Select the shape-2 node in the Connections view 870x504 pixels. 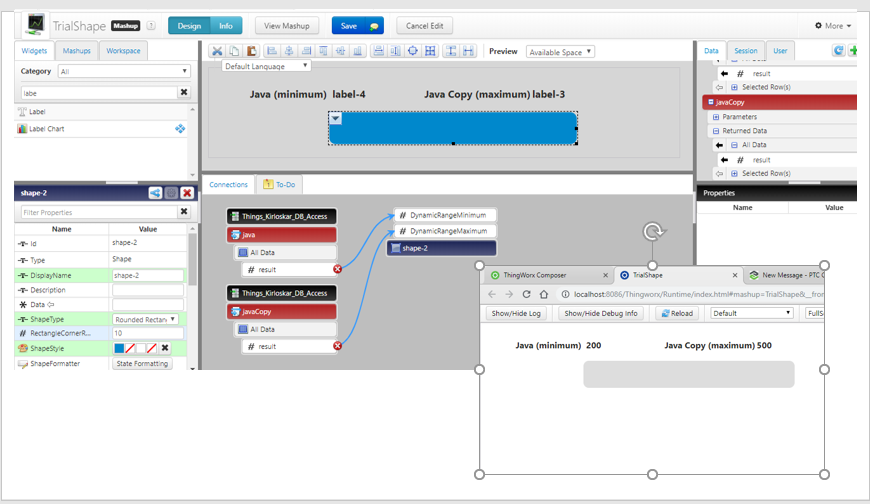[x=442, y=248]
